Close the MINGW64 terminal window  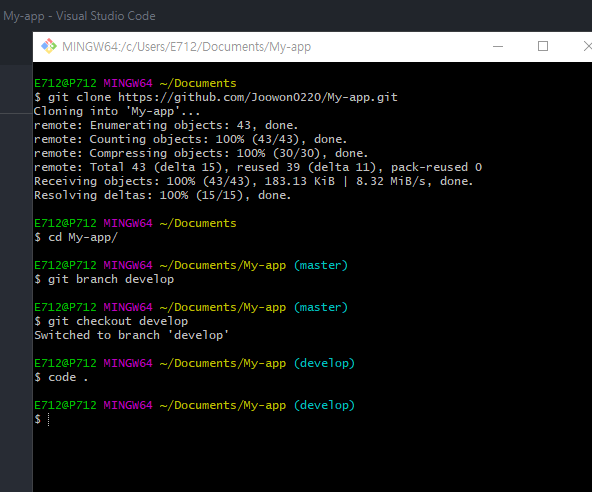(x=587, y=46)
